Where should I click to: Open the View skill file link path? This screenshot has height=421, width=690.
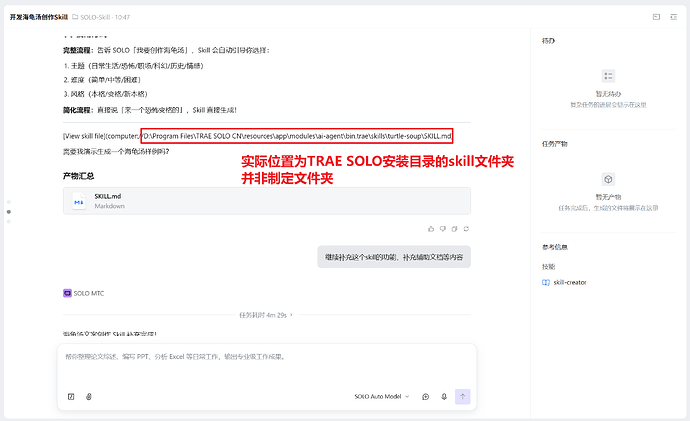tap(257, 136)
